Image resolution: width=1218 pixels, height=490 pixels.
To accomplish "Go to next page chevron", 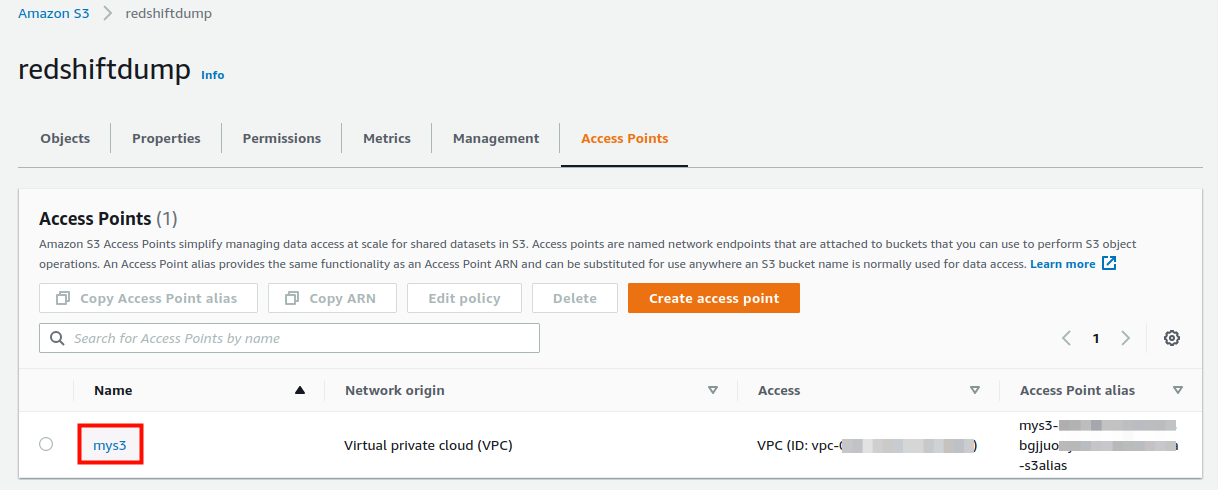I will [x=1126, y=338].
